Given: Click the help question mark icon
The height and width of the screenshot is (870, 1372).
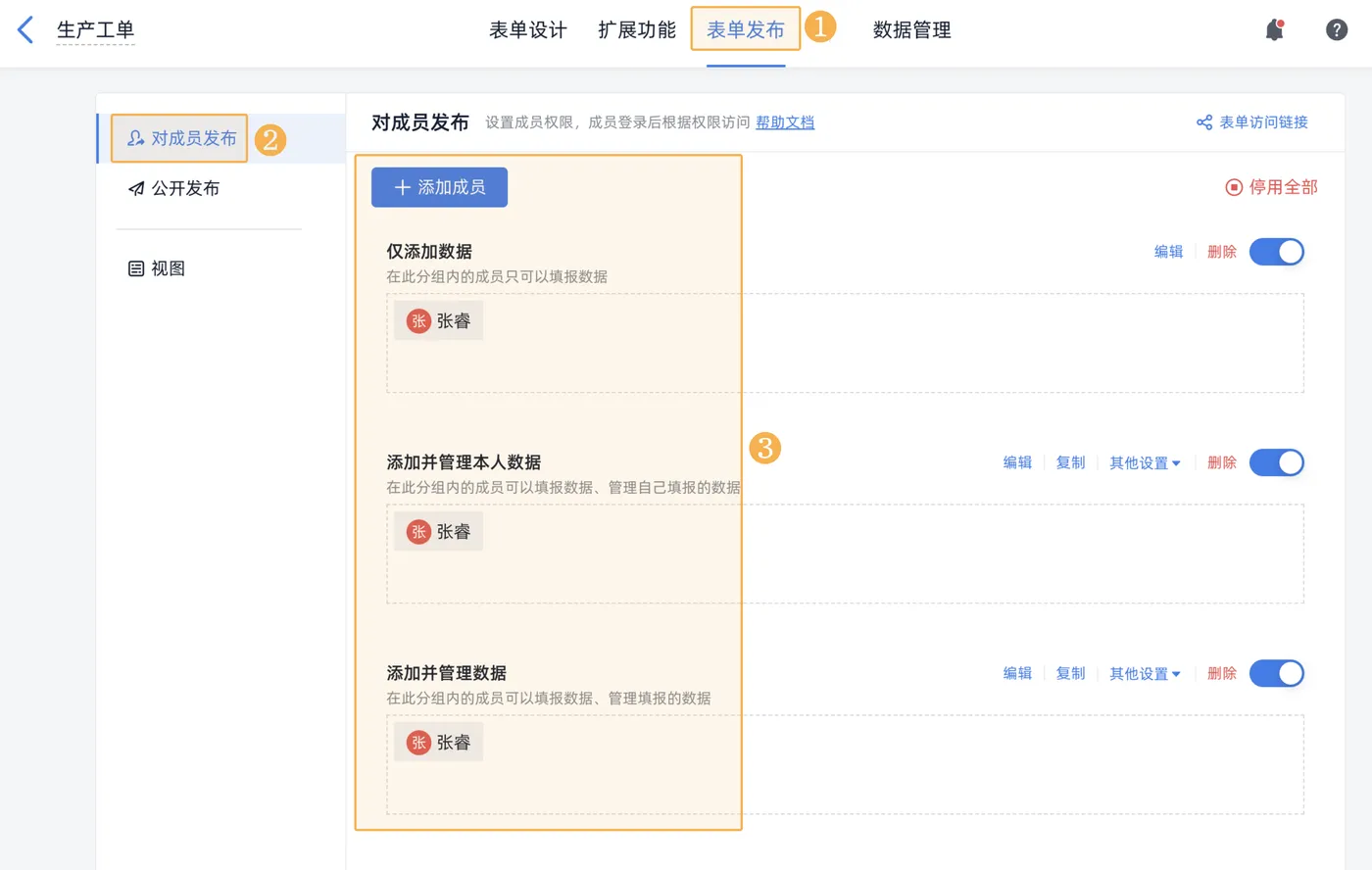Looking at the screenshot, I should click(x=1337, y=30).
